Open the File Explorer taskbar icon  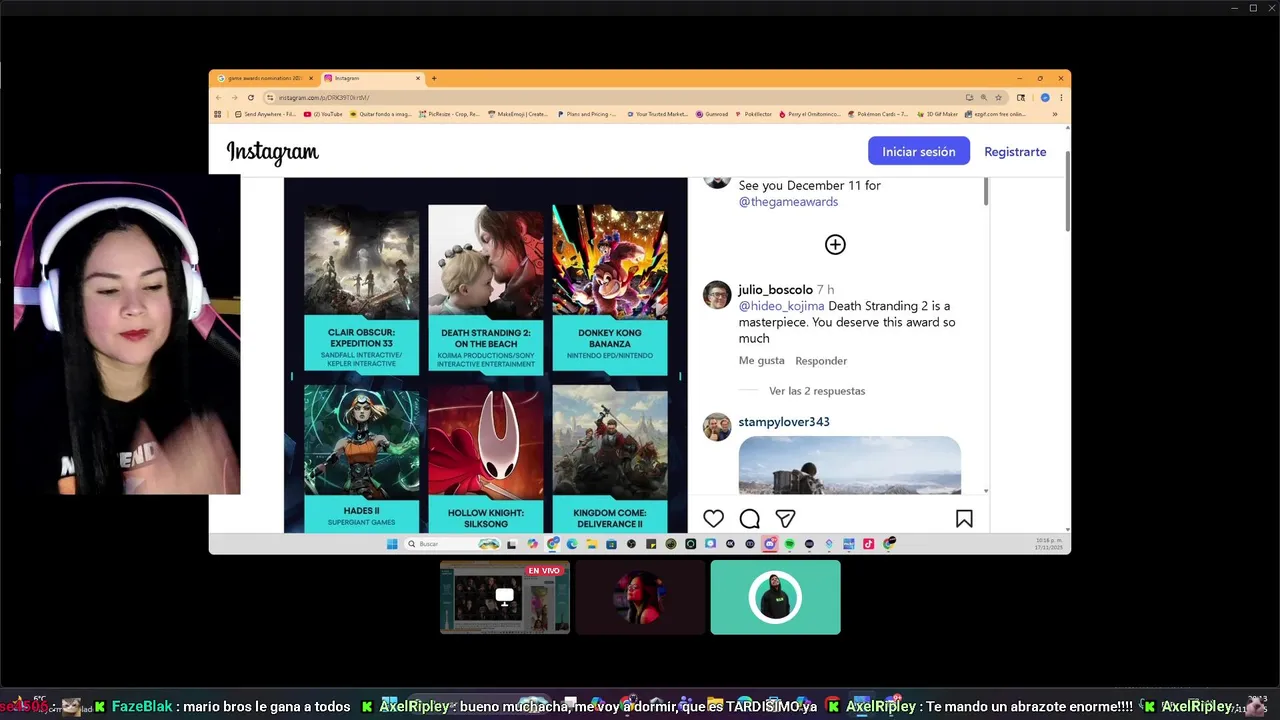[592, 544]
